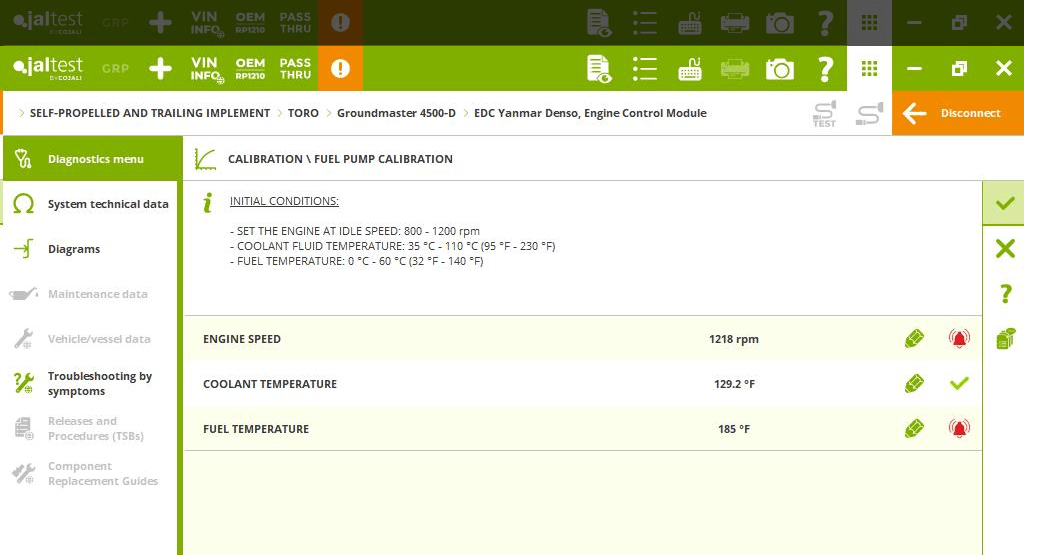This screenshot has height=555, width=1038.
Task: Click edit icon for Engine Speed
Action: point(914,339)
